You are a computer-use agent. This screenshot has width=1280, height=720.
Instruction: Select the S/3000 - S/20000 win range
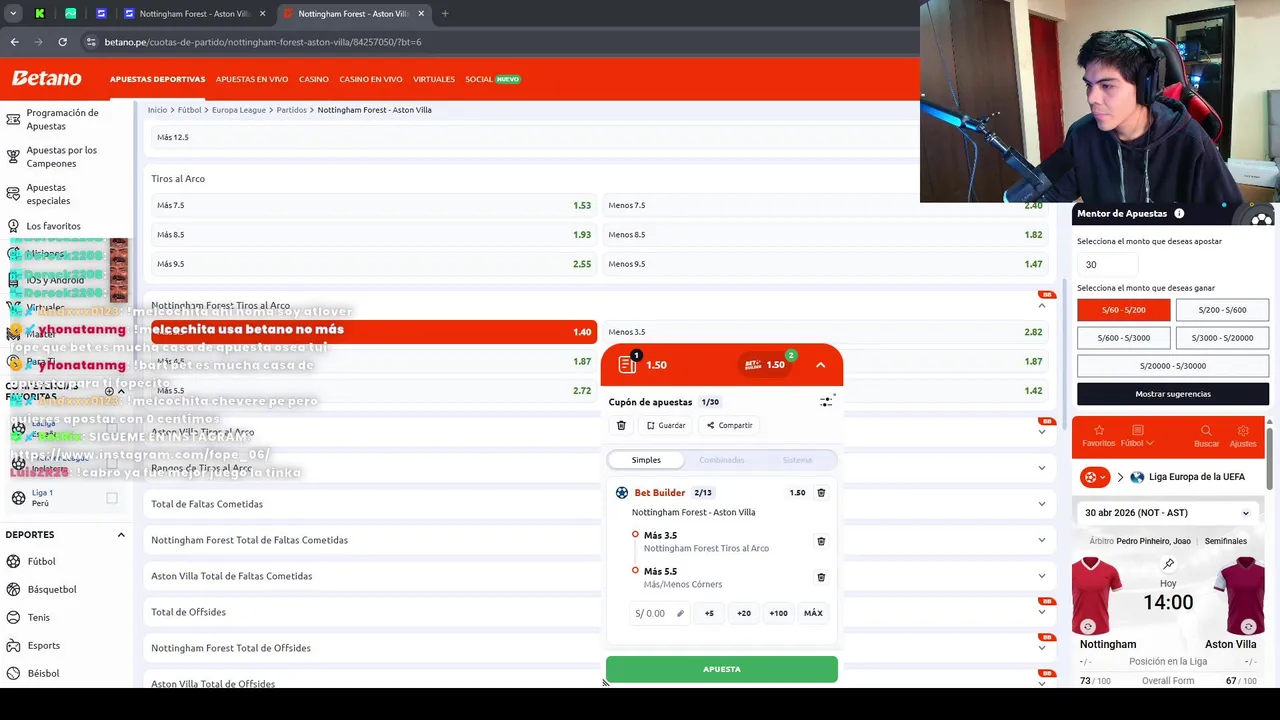1222,338
